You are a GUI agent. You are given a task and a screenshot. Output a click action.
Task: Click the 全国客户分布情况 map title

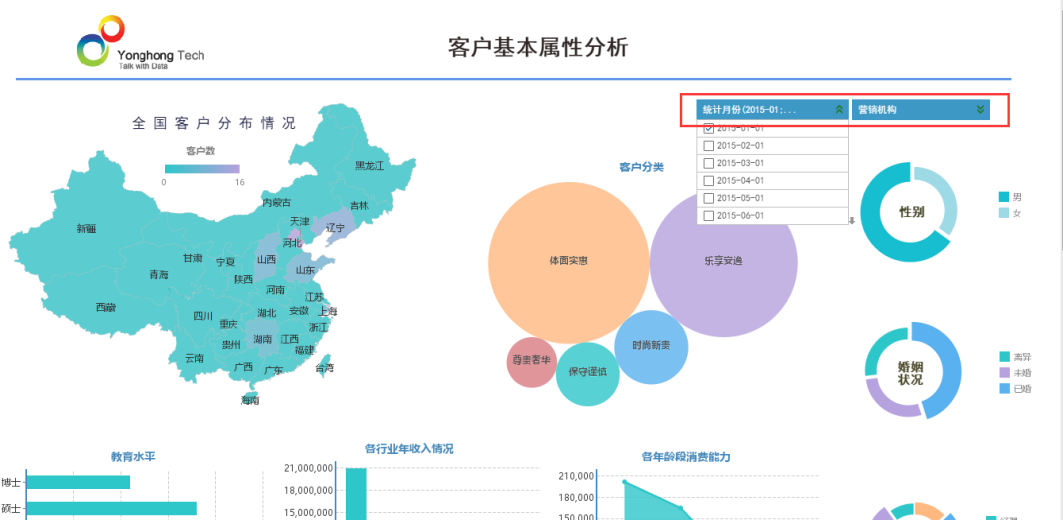click(x=214, y=123)
